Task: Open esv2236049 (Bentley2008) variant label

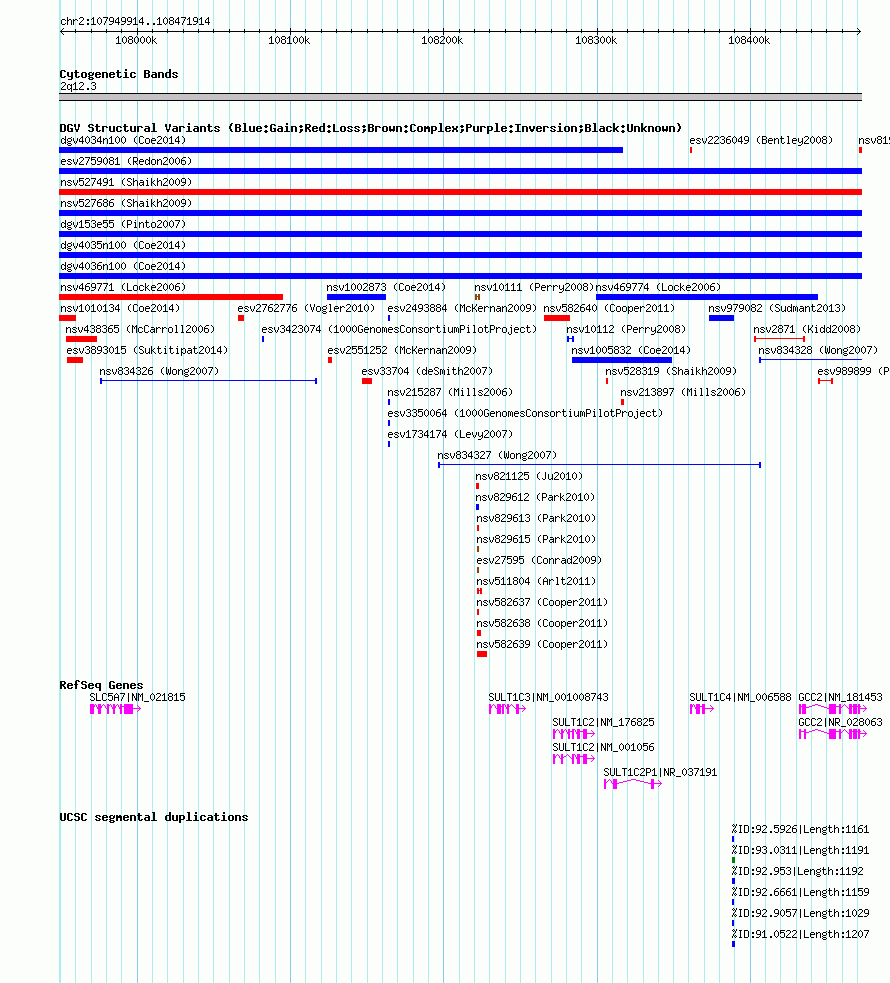Action: click(762, 140)
